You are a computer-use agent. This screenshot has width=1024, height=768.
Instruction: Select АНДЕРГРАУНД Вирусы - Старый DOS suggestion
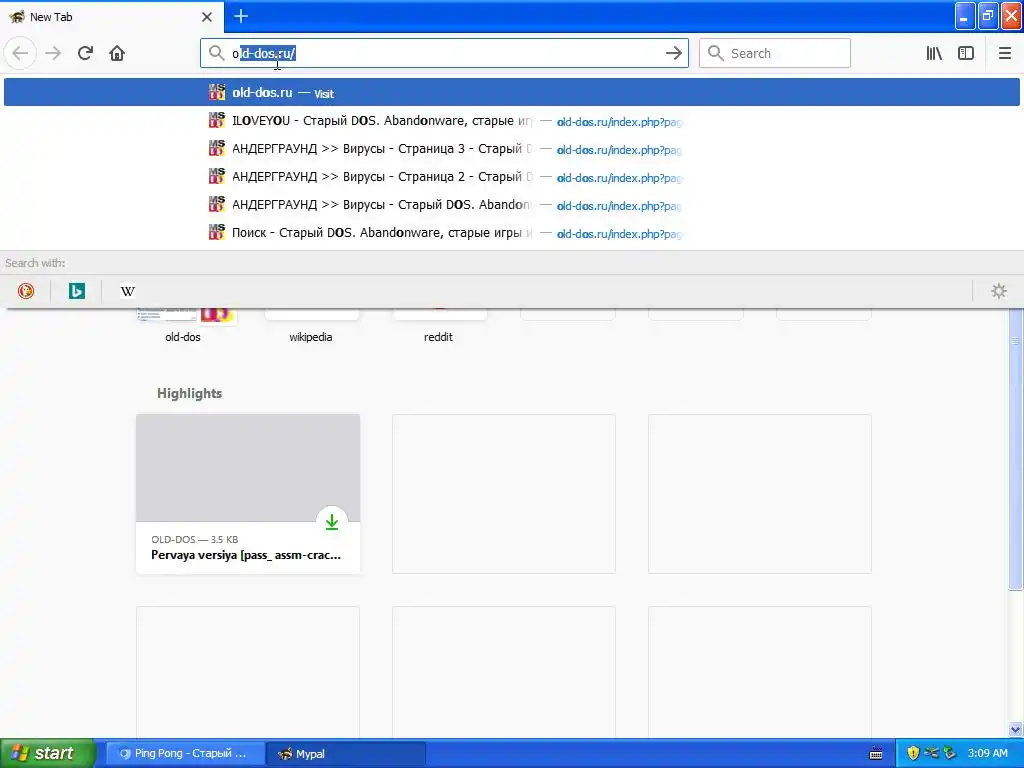pos(511,205)
